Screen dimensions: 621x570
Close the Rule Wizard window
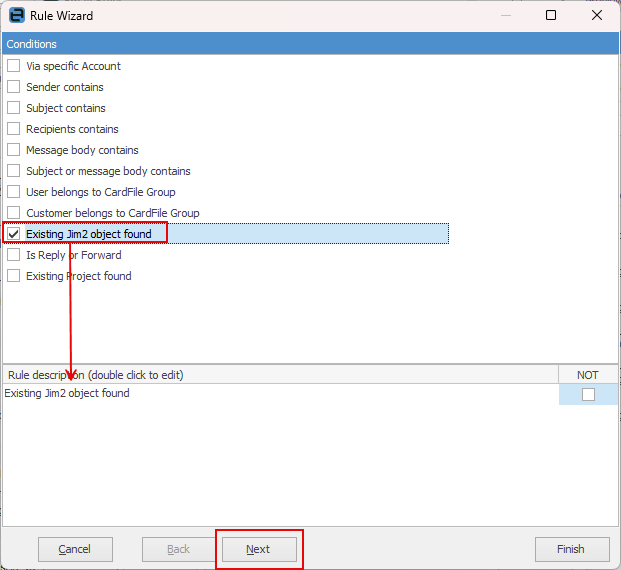click(597, 15)
